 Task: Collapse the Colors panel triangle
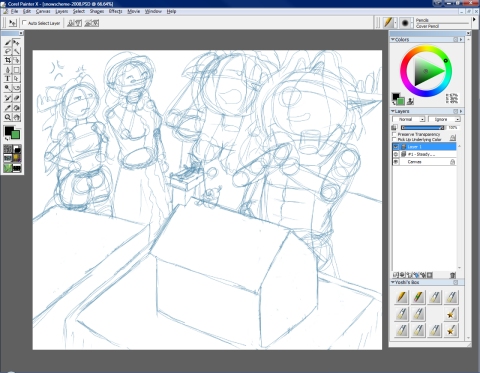(x=393, y=39)
